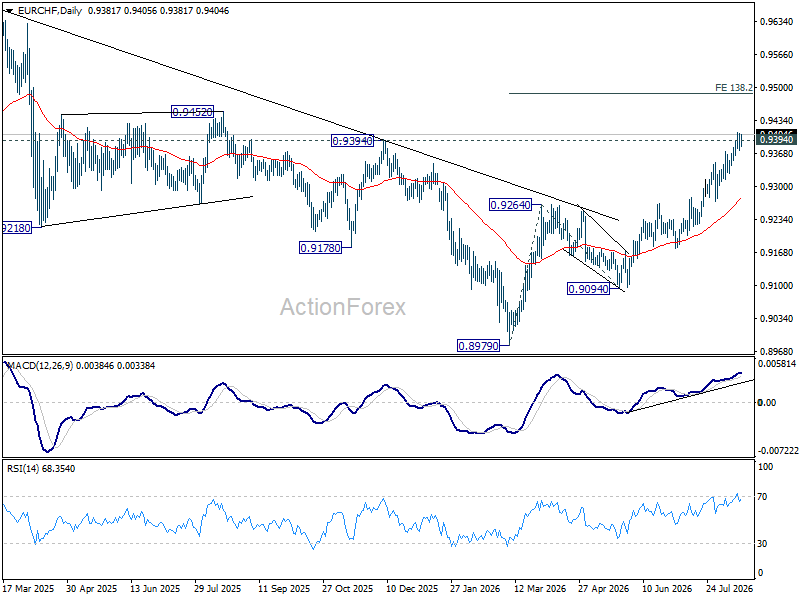Image resolution: width=800 pixels, height=600 pixels.
Task: Select the 27 Apr 2026 date label
Action: click(604, 589)
